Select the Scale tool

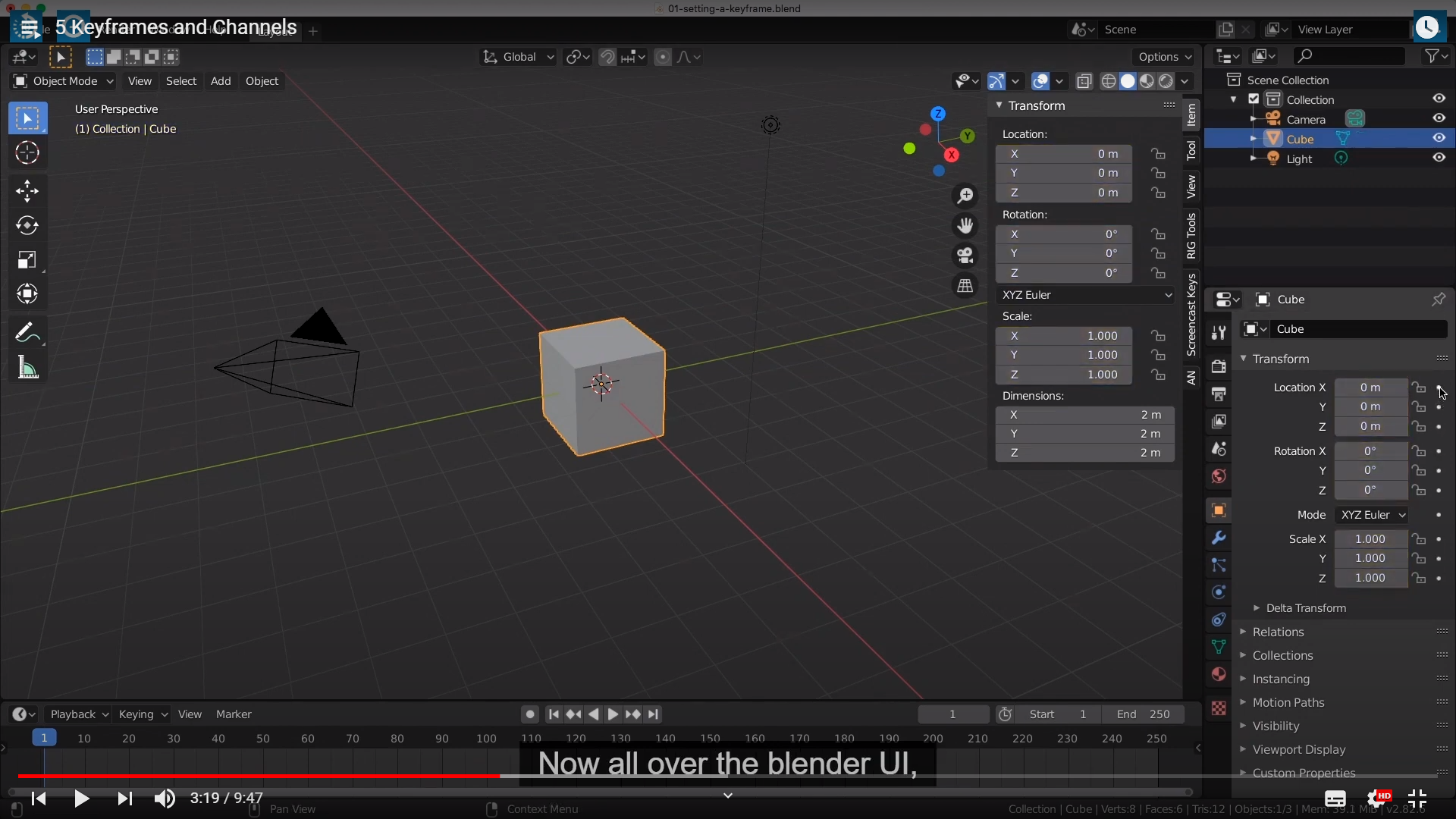[27, 260]
